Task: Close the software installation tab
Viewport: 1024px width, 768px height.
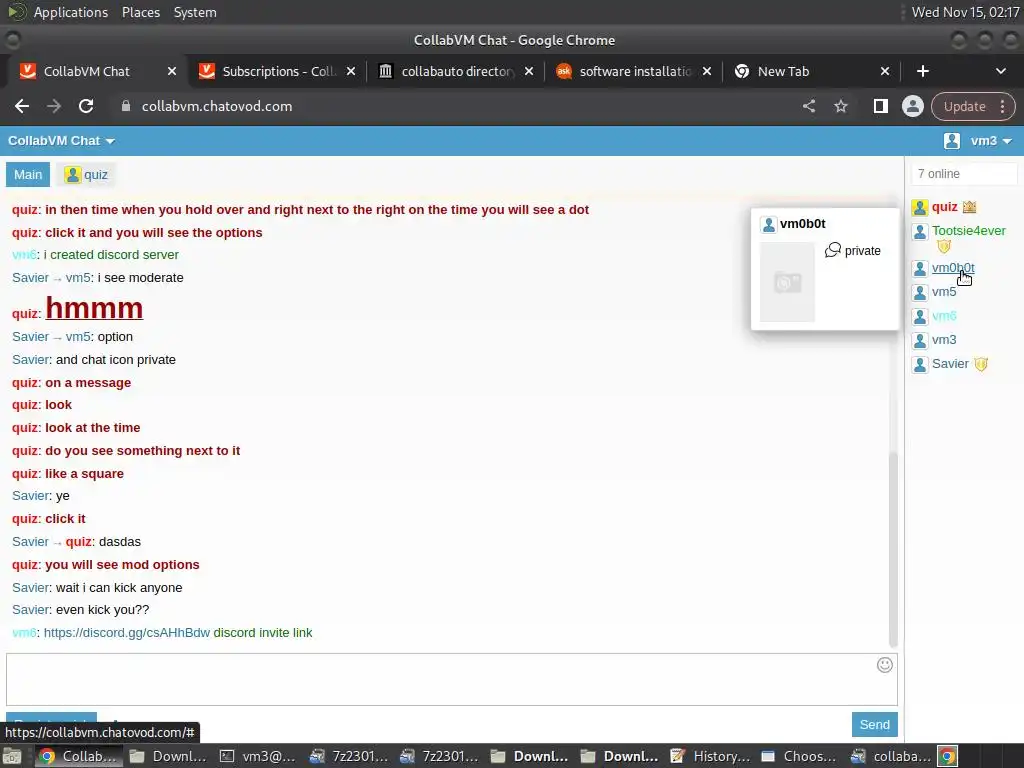Action: click(x=707, y=71)
